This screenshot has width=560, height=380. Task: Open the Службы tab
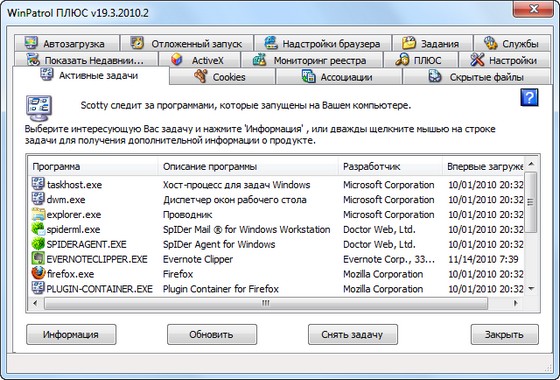tap(511, 44)
